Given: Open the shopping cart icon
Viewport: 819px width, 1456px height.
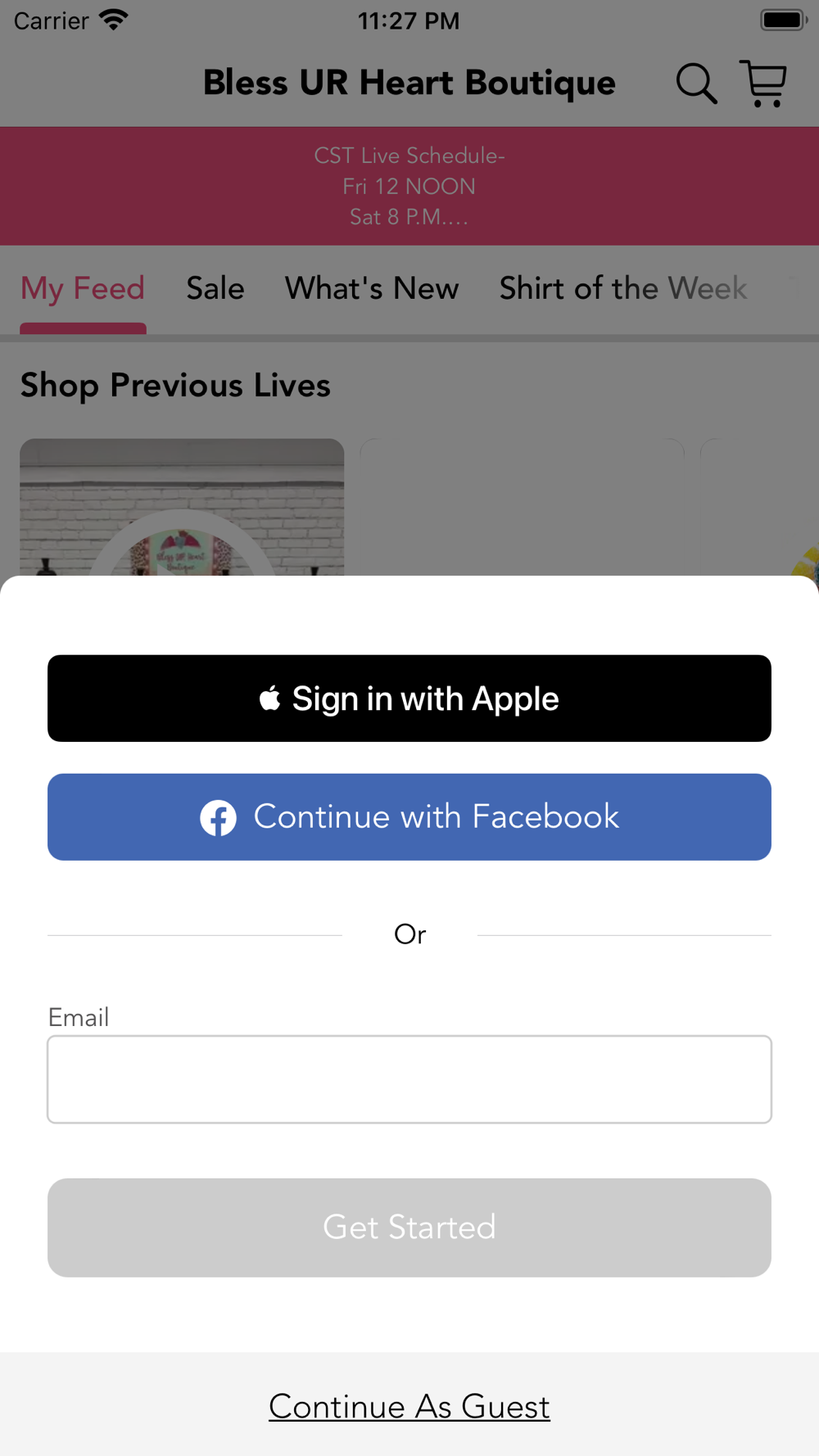Looking at the screenshot, I should 763,83.
